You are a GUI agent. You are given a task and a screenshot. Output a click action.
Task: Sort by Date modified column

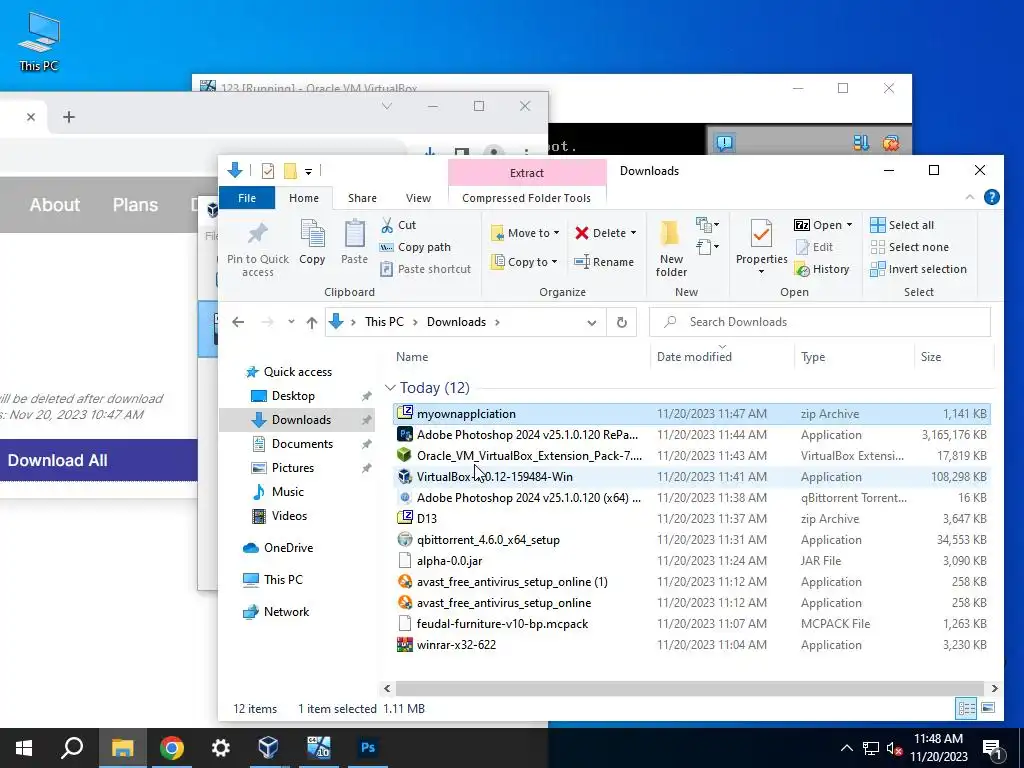(x=694, y=357)
